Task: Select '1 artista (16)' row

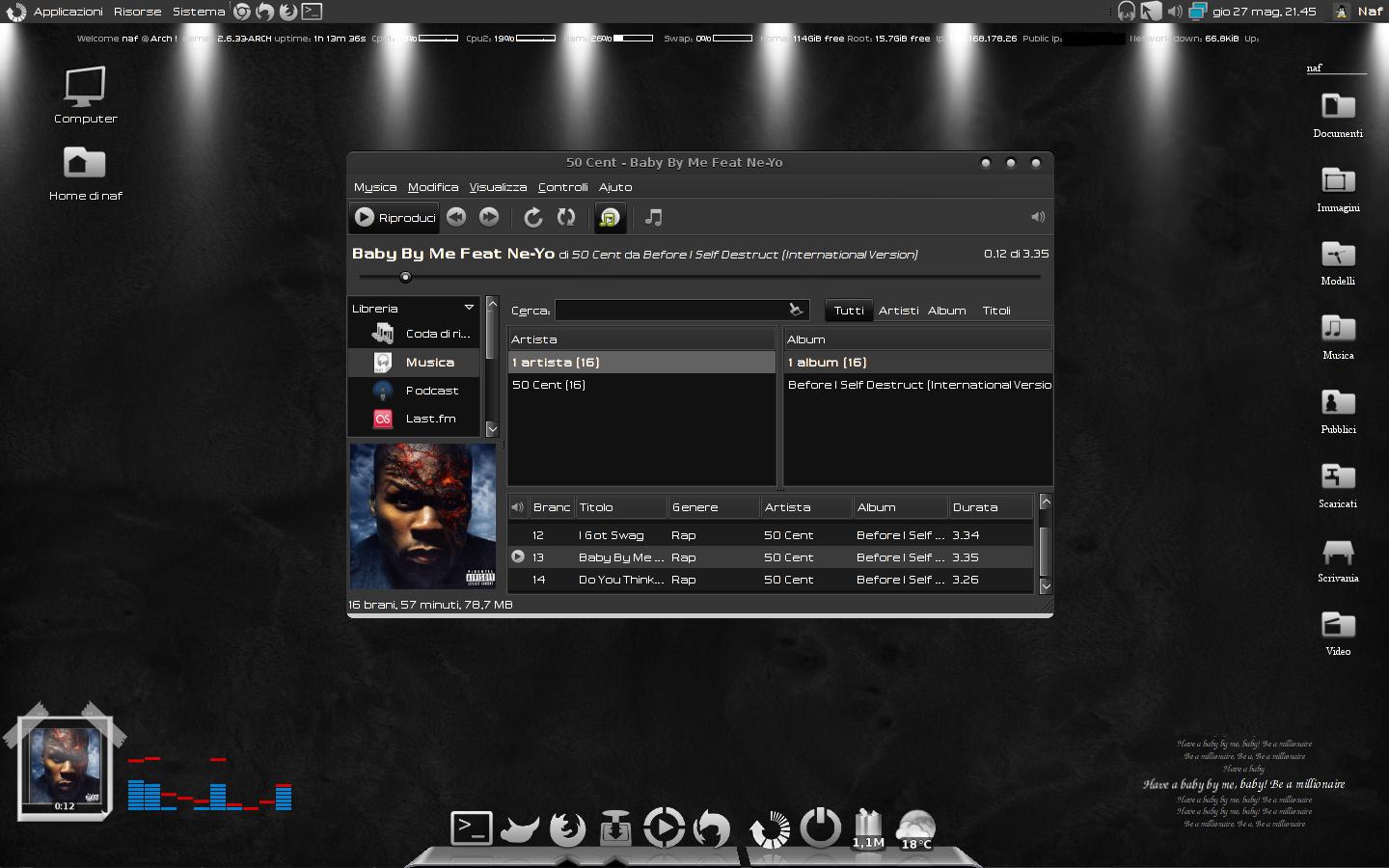Action: coord(641,363)
